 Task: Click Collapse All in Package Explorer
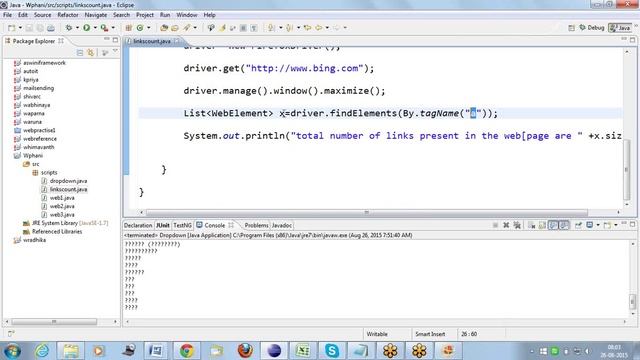[80, 53]
